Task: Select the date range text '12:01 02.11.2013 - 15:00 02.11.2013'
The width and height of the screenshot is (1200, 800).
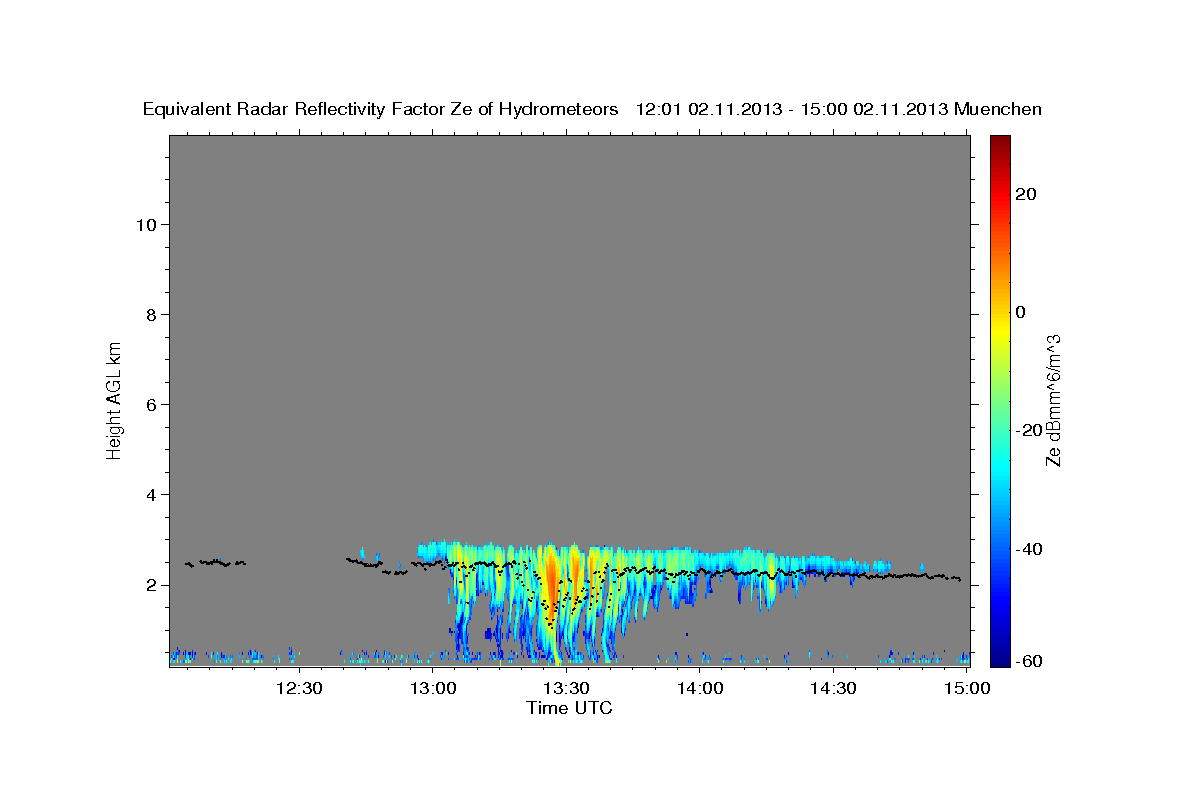Action: pyautogui.click(x=792, y=109)
